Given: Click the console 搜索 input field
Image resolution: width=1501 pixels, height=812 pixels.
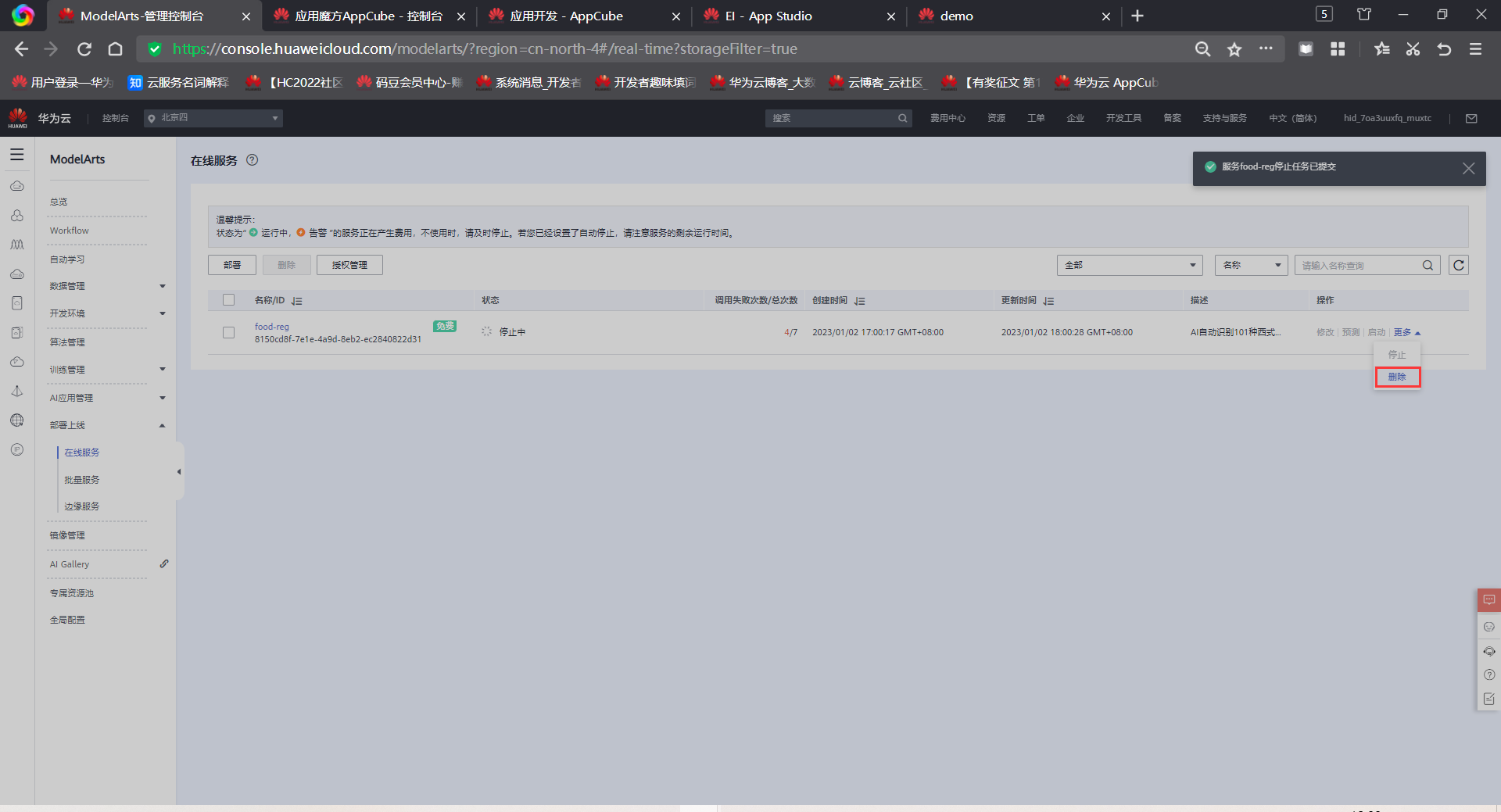Looking at the screenshot, I should coord(839,118).
